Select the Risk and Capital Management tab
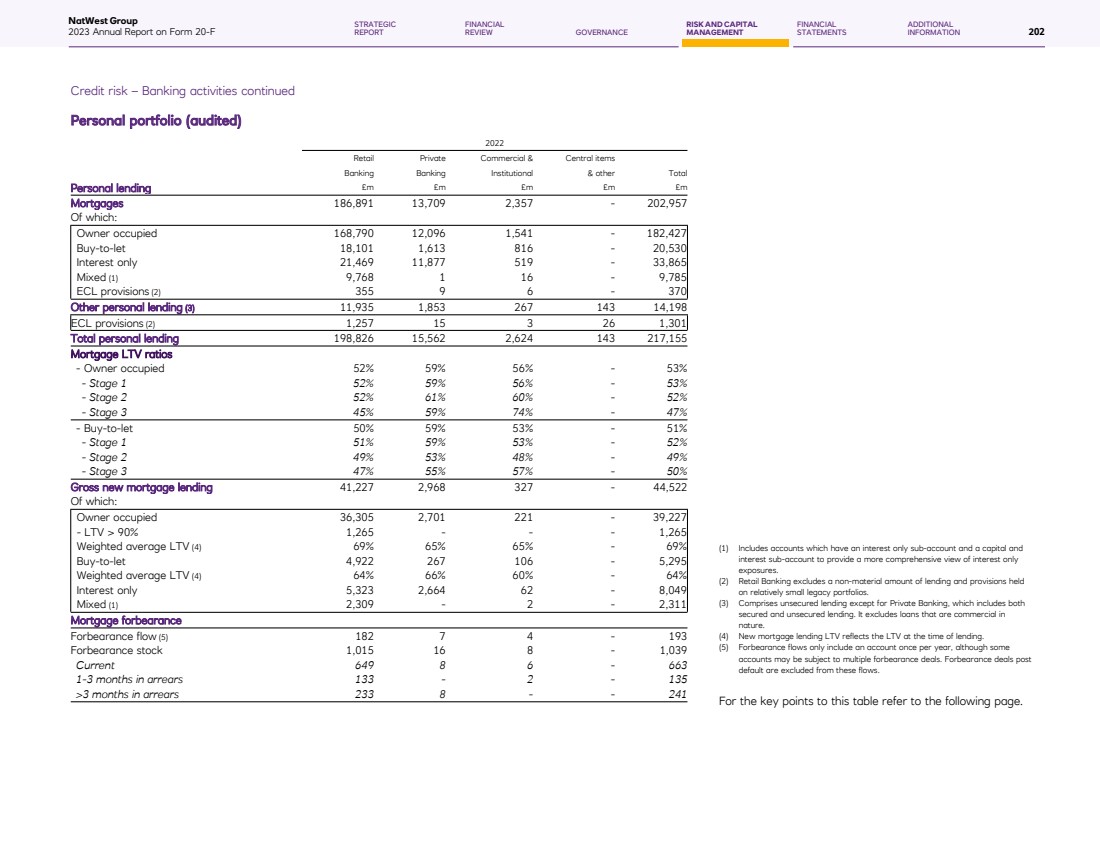Screen dimensions: 1100x865 [721, 28]
